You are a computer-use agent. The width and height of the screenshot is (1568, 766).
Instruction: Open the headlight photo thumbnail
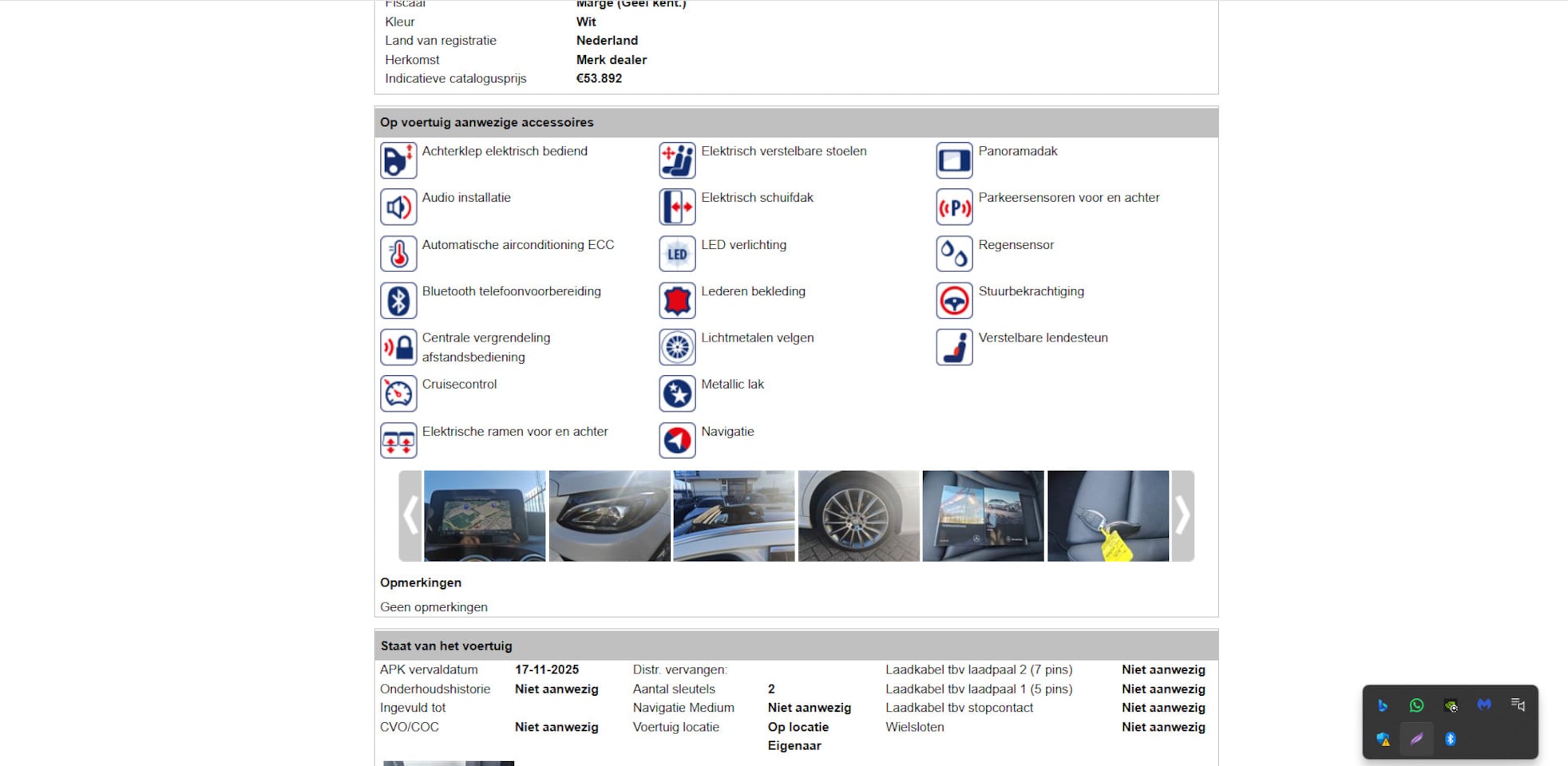click(609, 516)
